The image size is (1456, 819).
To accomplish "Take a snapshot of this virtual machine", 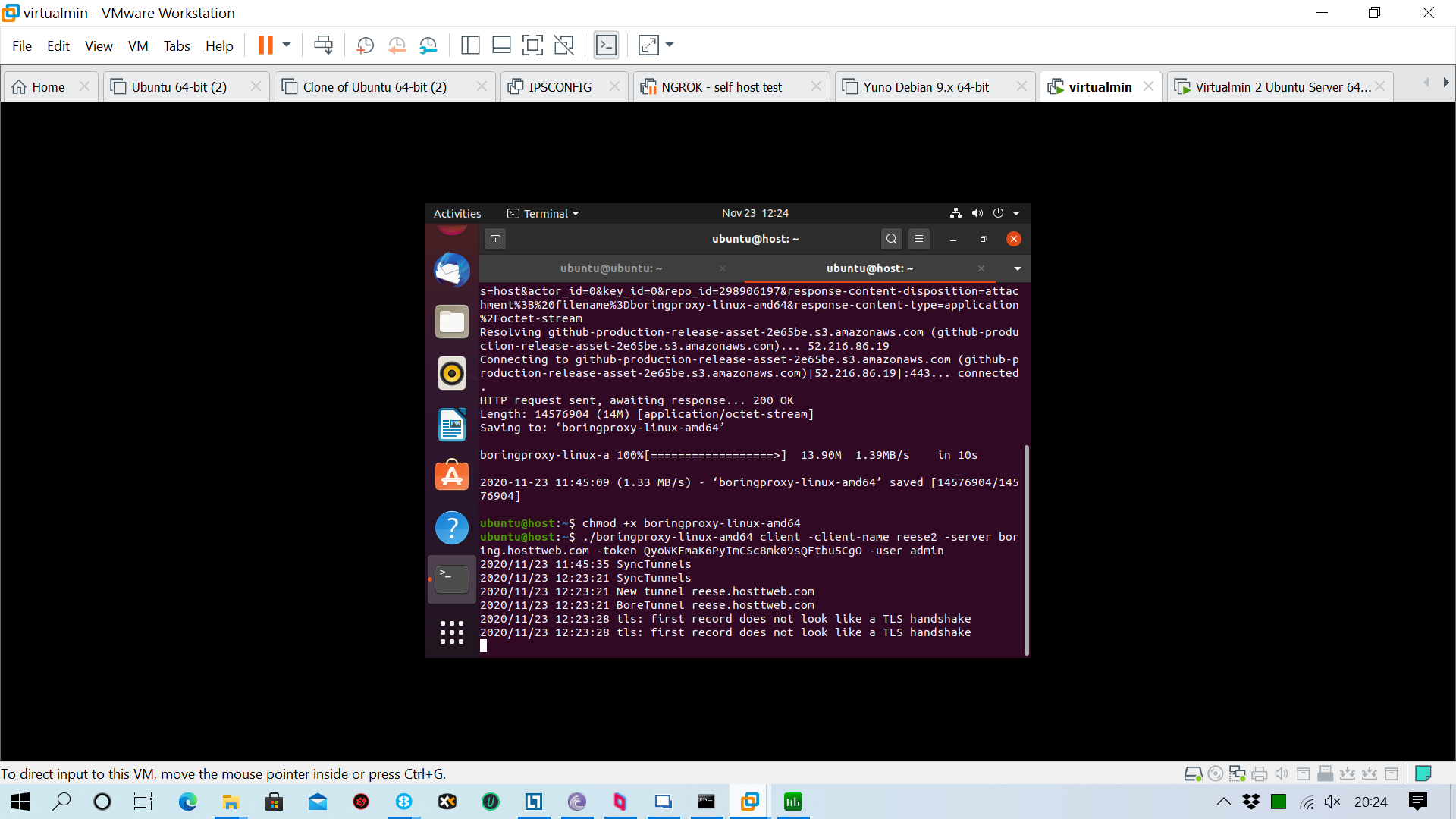I will coord(365,45).
